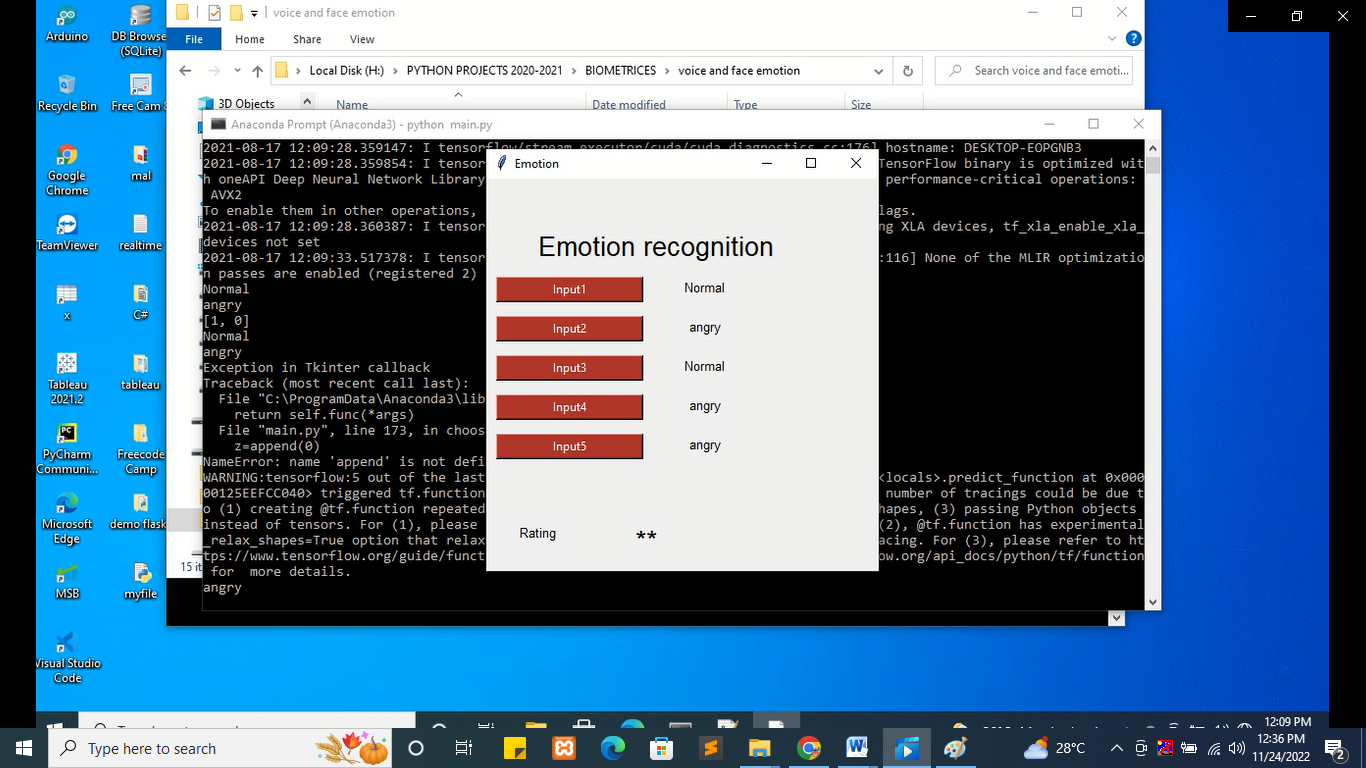1366x768 pixels.
Task: Switch to the View ribbon tab
Action: pos(362,39)
